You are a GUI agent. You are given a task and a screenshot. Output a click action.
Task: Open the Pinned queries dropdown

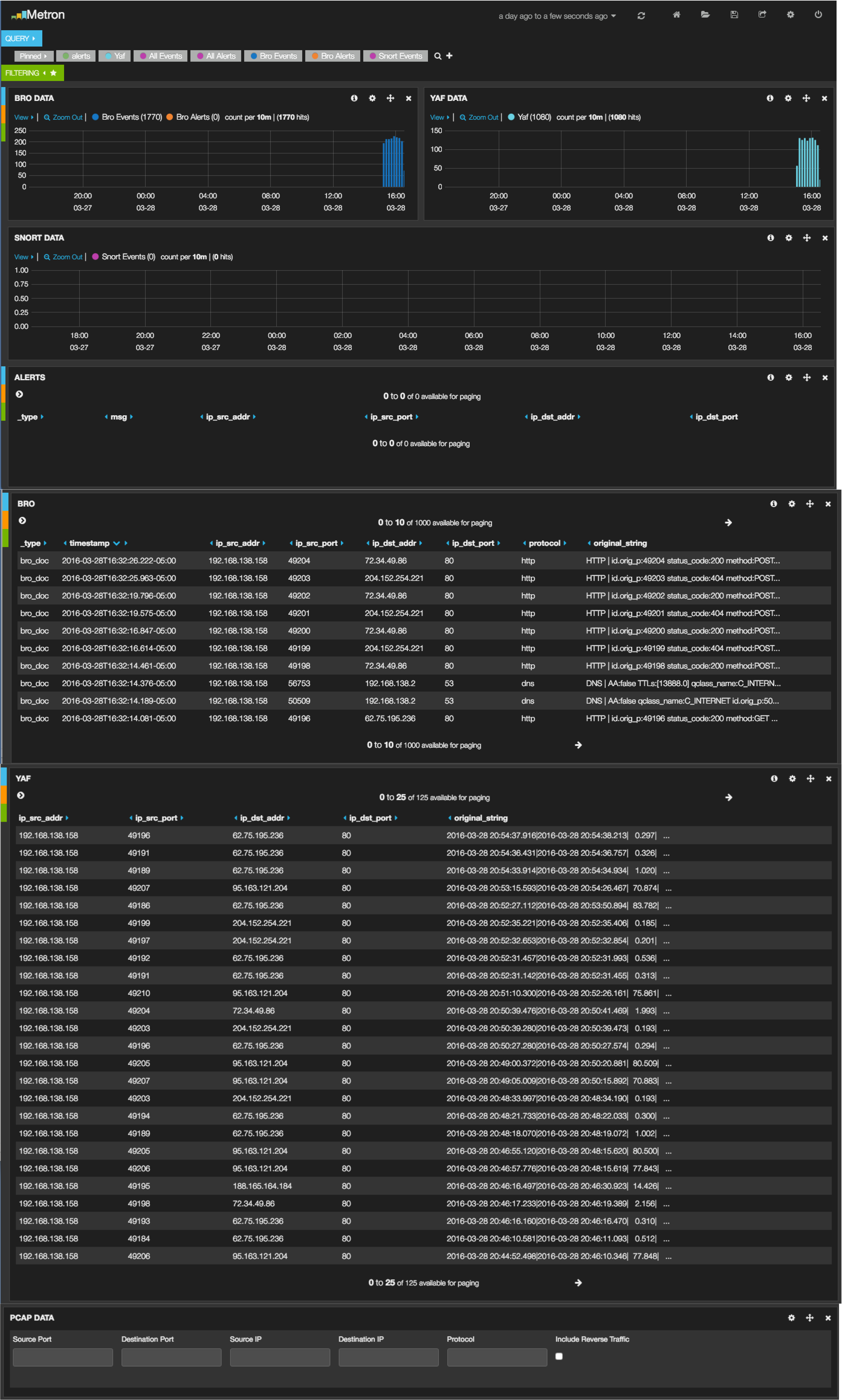point(34,56)
